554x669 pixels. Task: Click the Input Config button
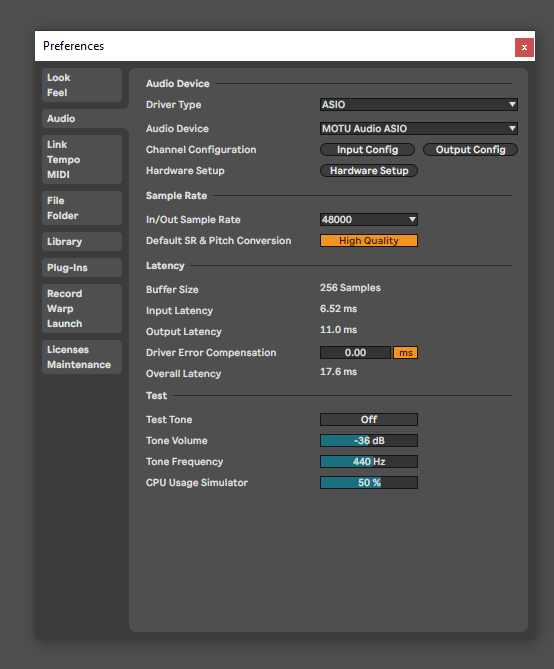[367, 150]
